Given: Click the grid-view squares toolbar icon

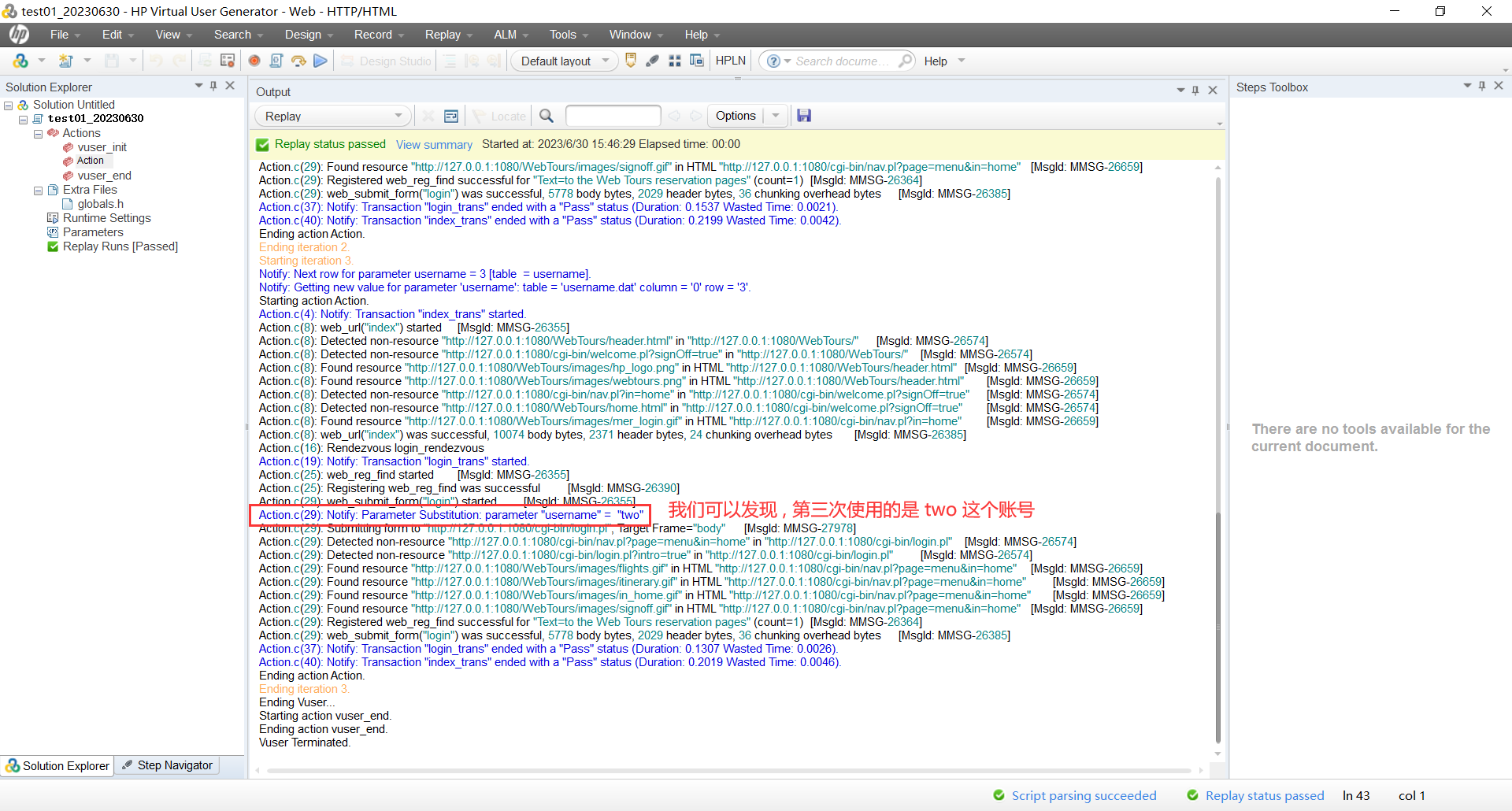Looking at the screenshot, I should pyautogui.click(x=675, y=61).
